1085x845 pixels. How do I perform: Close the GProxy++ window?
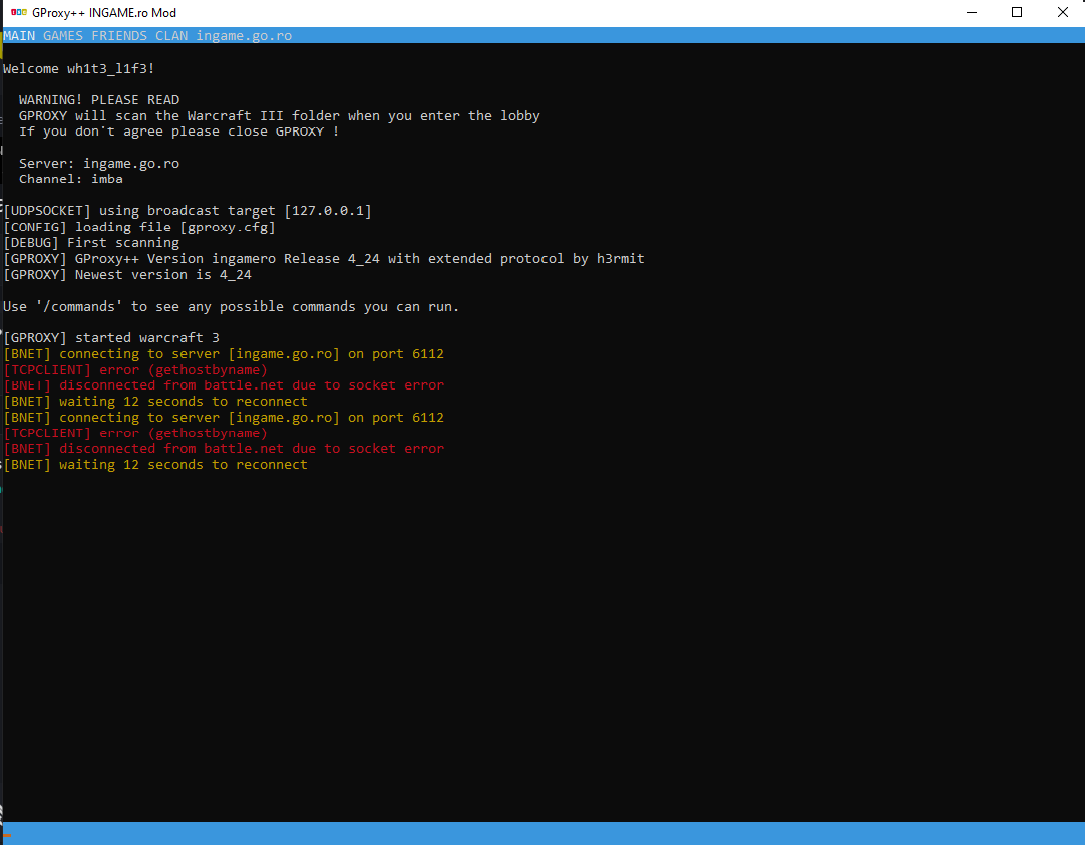(1062, 12)
